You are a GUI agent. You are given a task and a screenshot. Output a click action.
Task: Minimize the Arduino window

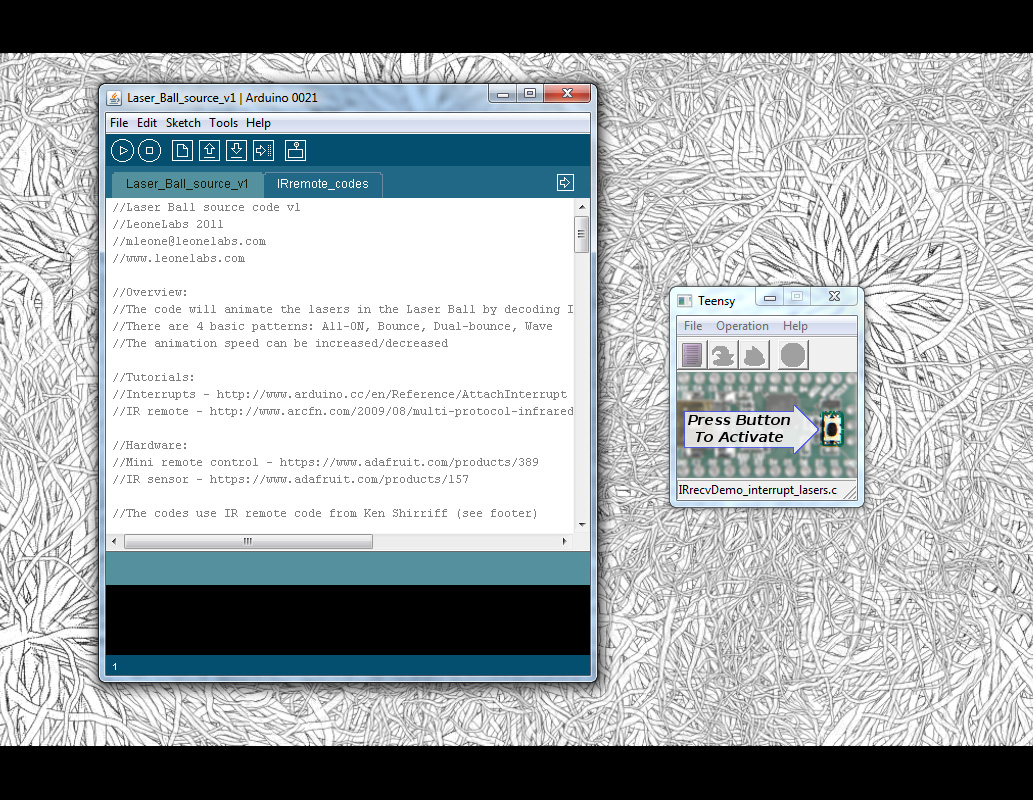(503, 94)
